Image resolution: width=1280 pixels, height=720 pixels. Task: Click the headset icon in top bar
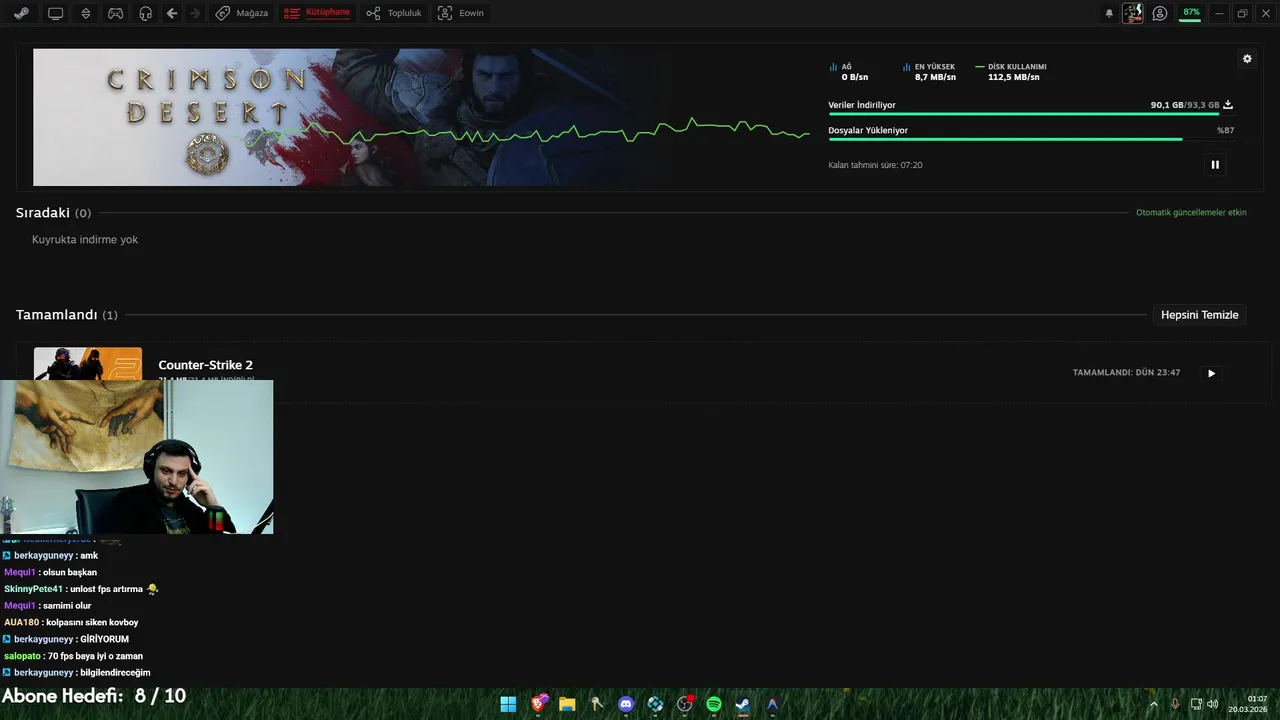[146, 13]
